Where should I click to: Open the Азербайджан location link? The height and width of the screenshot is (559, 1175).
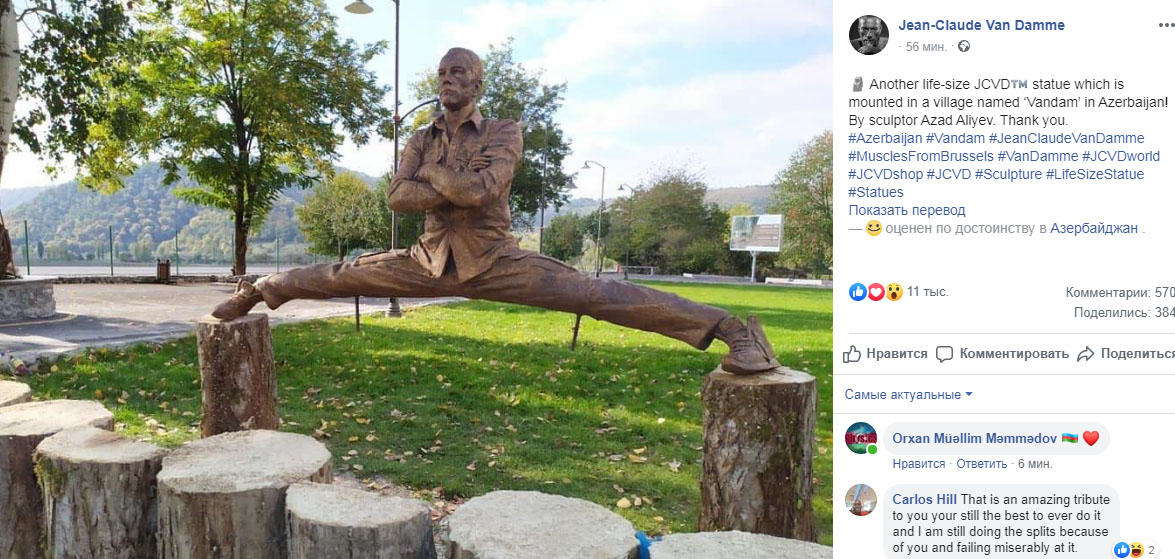(1095, 229)
